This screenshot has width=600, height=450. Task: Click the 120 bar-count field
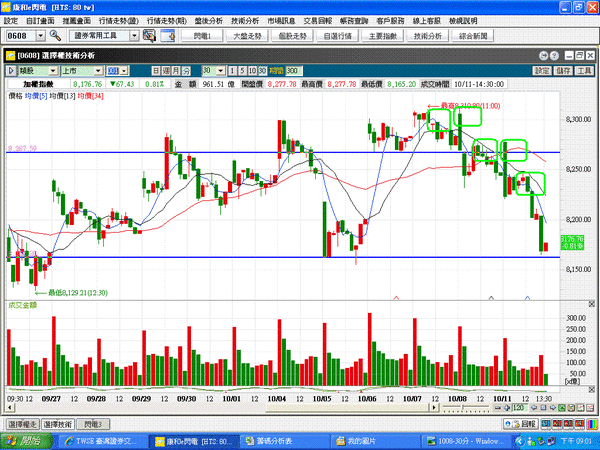pyautogui.click(x=520, y=408)
